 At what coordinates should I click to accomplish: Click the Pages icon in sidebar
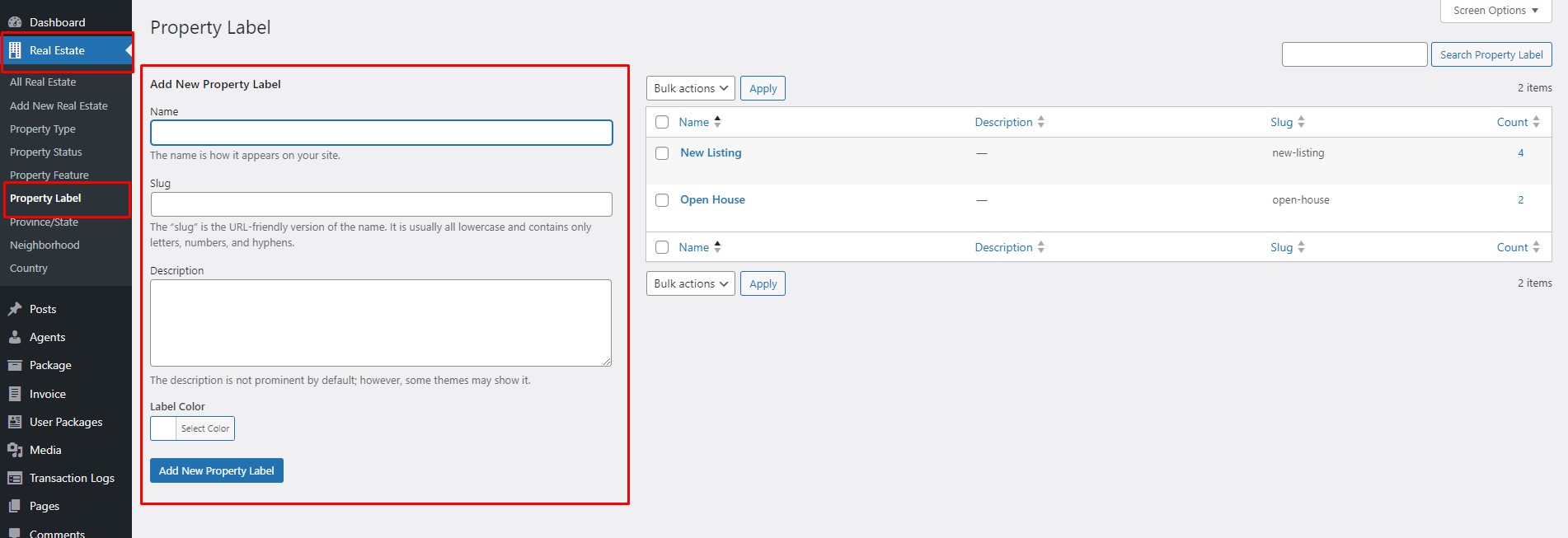tap(15, 506)
